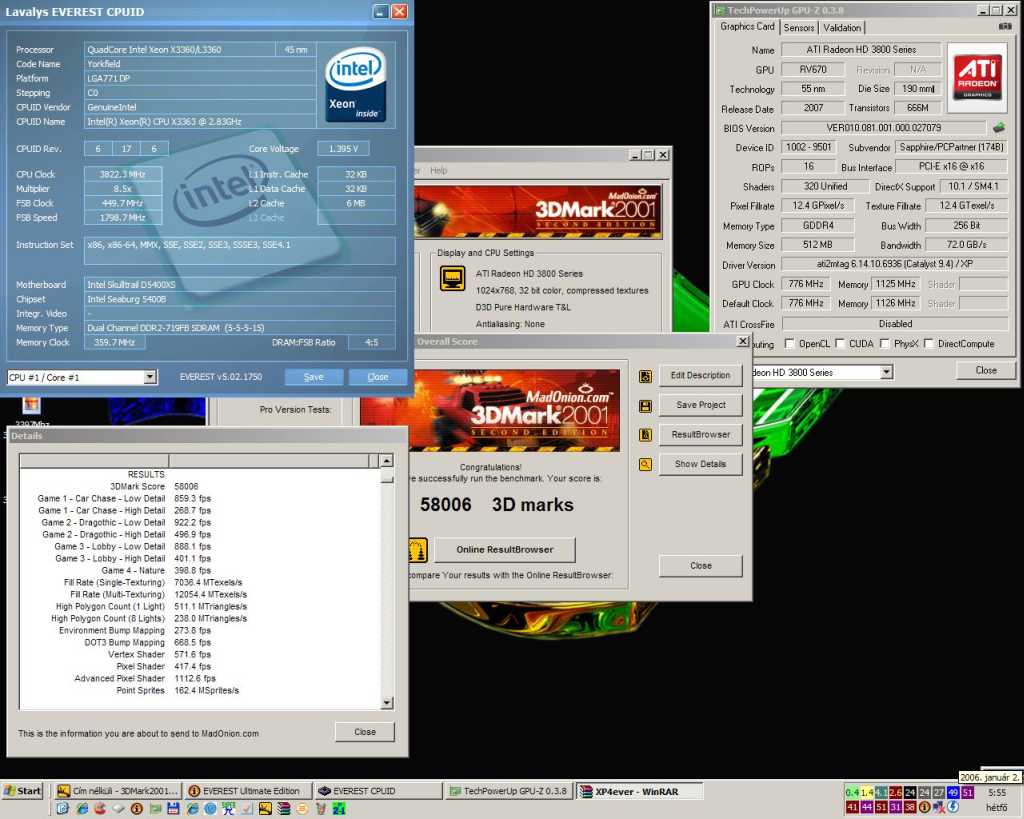
Task: Click the screenshot camera icon in GPU-Z
Action: [x=1005, y=26]
